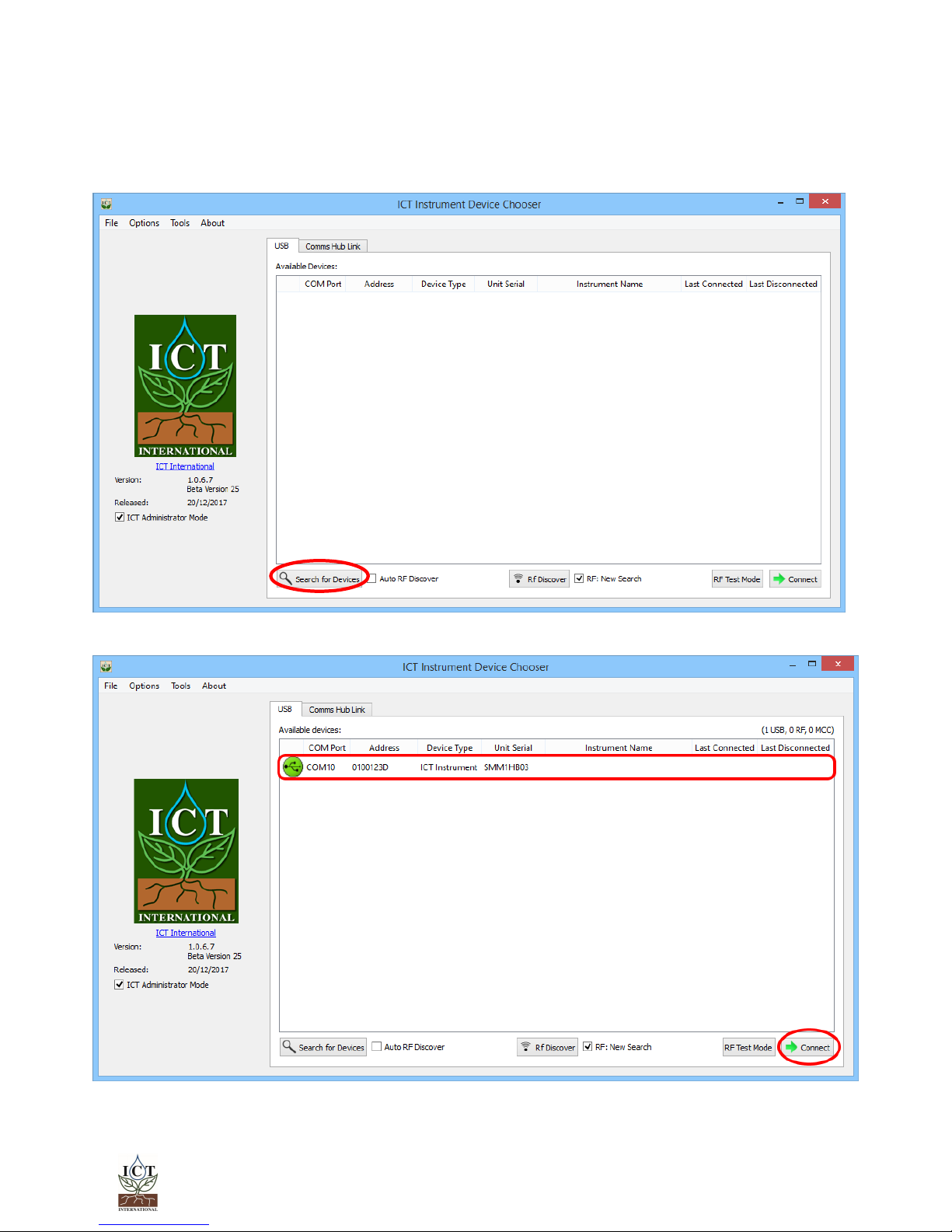
Task: Click app icon in upper window title bar
Action: 106,204
